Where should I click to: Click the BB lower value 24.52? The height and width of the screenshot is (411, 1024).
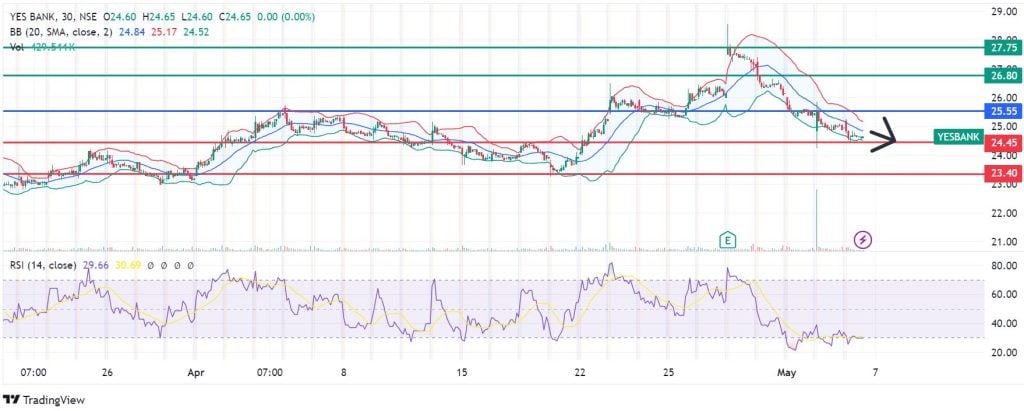pos(196,31)
